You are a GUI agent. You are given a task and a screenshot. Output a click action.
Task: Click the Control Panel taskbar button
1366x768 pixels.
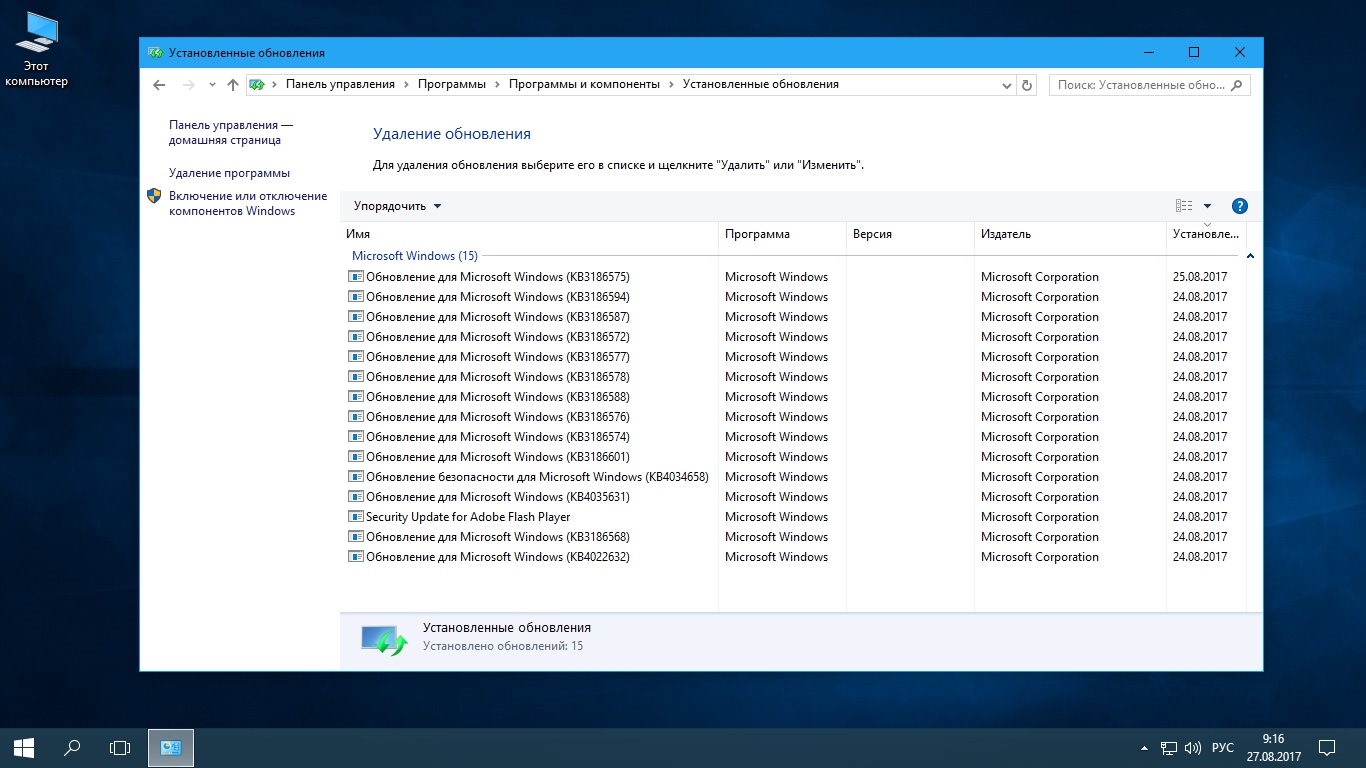pos(171,748)
